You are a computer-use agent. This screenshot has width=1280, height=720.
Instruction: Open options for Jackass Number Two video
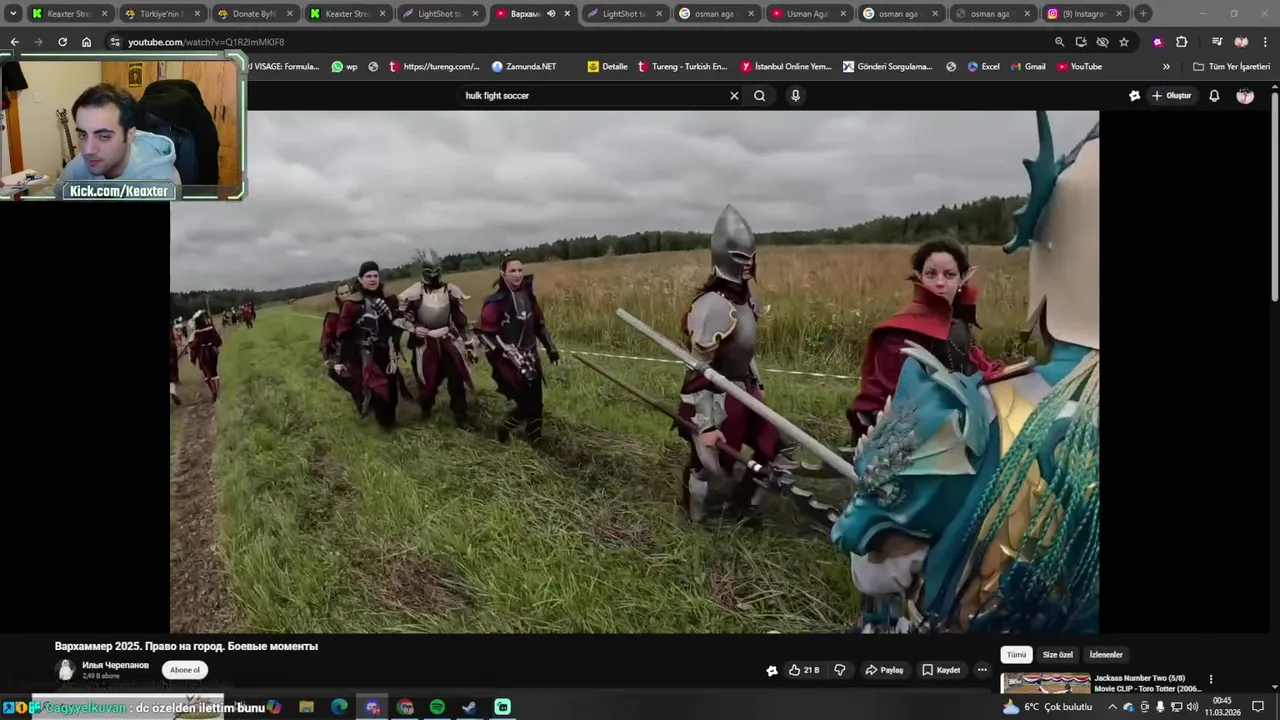tap(1211, 679)
